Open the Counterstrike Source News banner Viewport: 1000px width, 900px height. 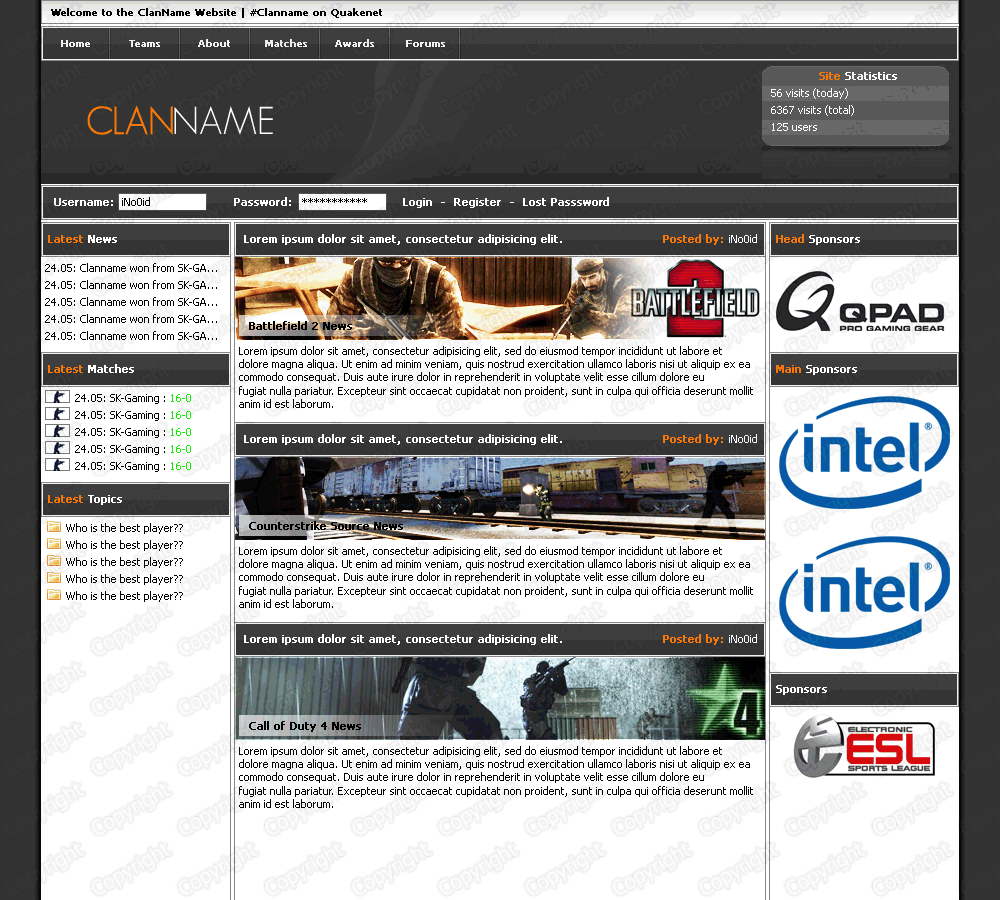500,498
